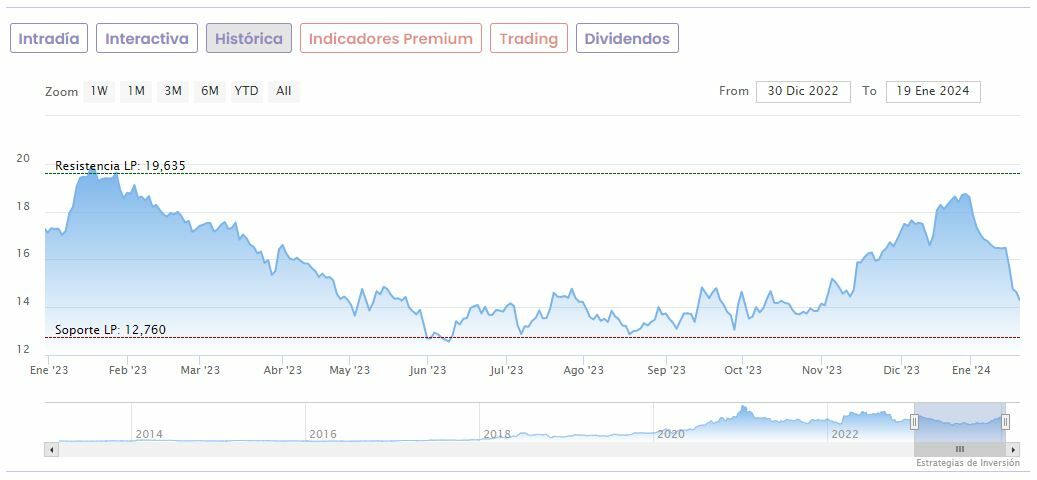Click the navigator scroll left arrow
Viewport: 1037px width, 480px height.
tap(50, 450)
